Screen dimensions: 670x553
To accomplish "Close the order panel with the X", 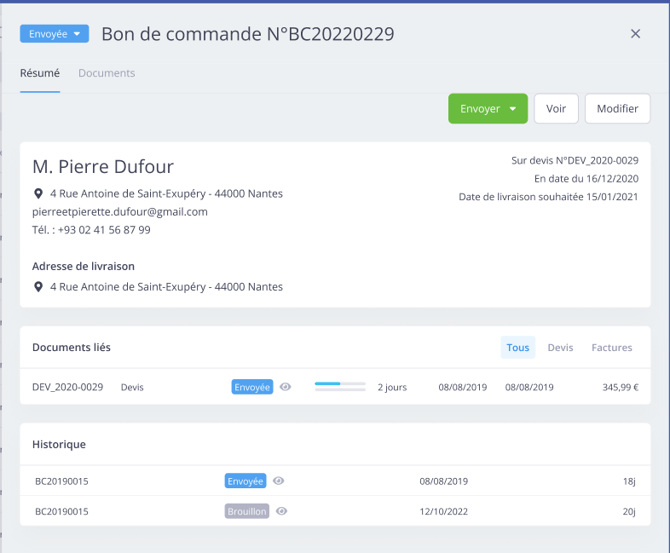I will point(635,34).
